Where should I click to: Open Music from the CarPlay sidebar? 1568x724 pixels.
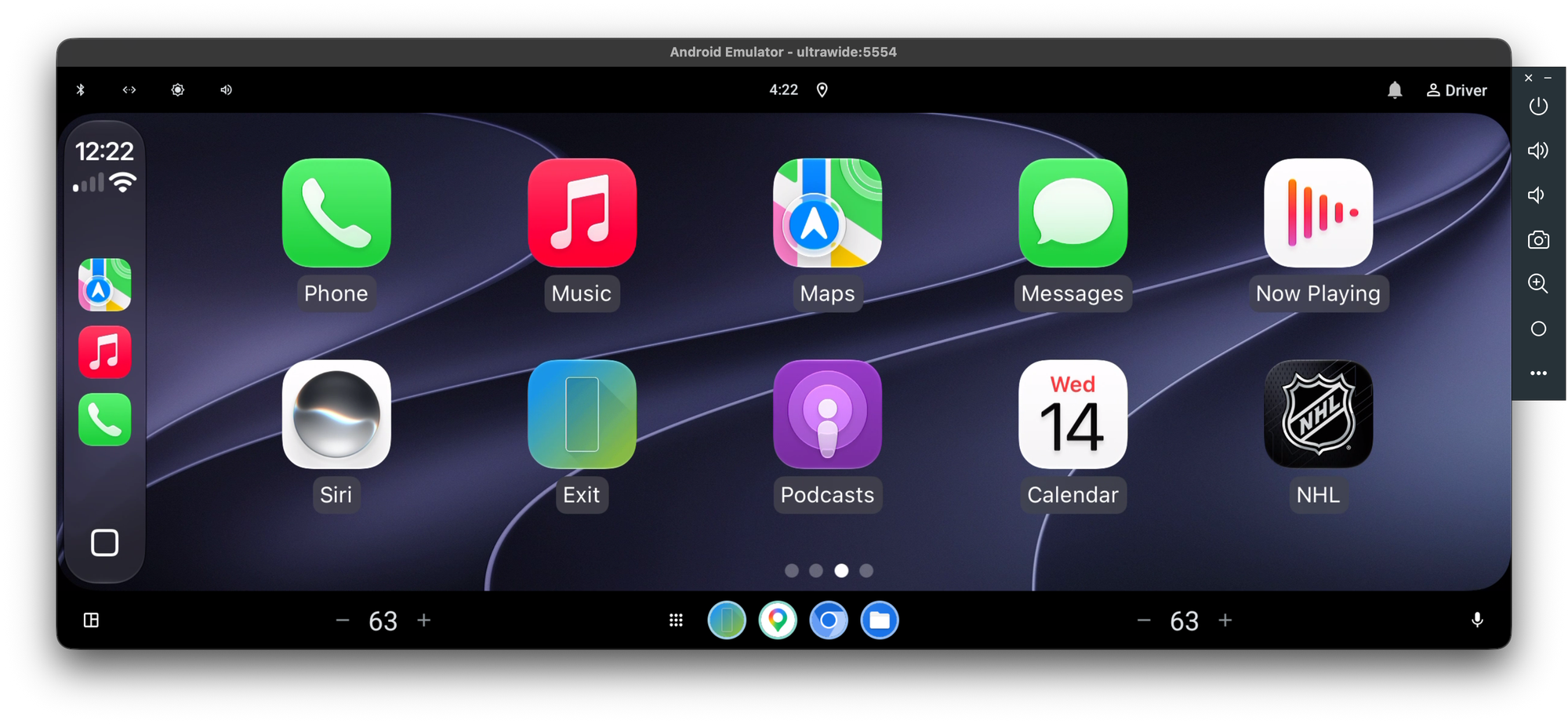point(104,352)
